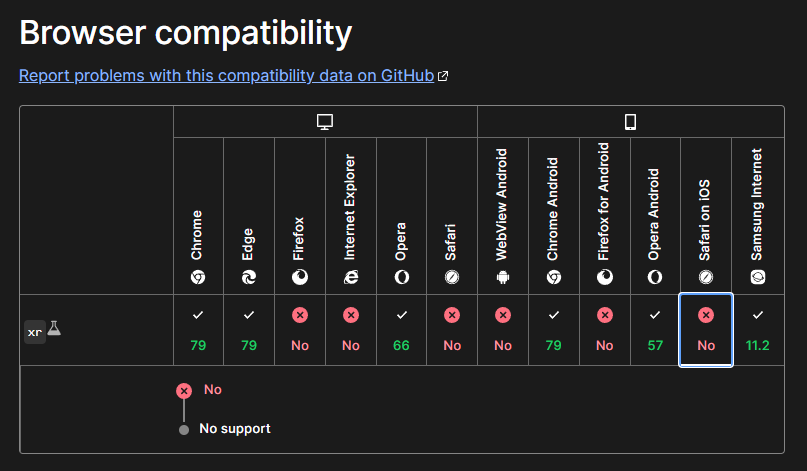Expand Opera Android 57 support cell
807x471 pixels.
coord(655,330)
